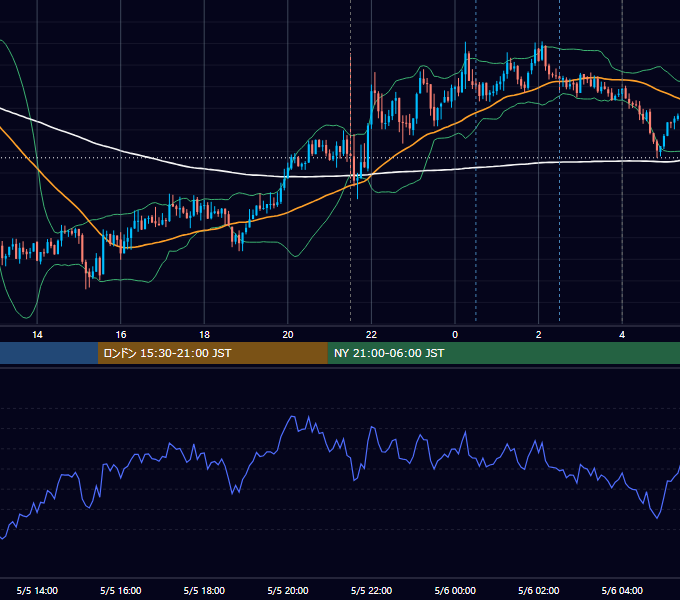Click the 5/5 22:00 date label
680x600 pixels.
point(371,590)
